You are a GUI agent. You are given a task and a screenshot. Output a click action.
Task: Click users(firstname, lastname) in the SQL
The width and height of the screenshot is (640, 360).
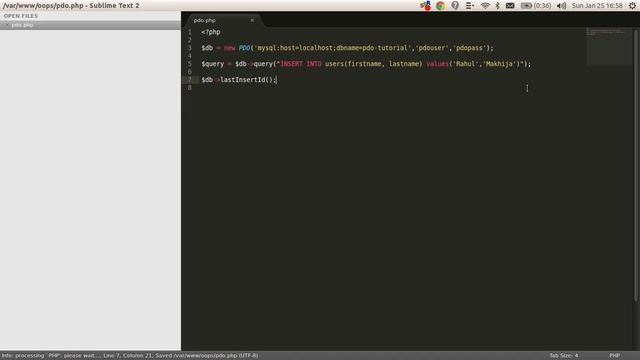click(x=373, y=64)
